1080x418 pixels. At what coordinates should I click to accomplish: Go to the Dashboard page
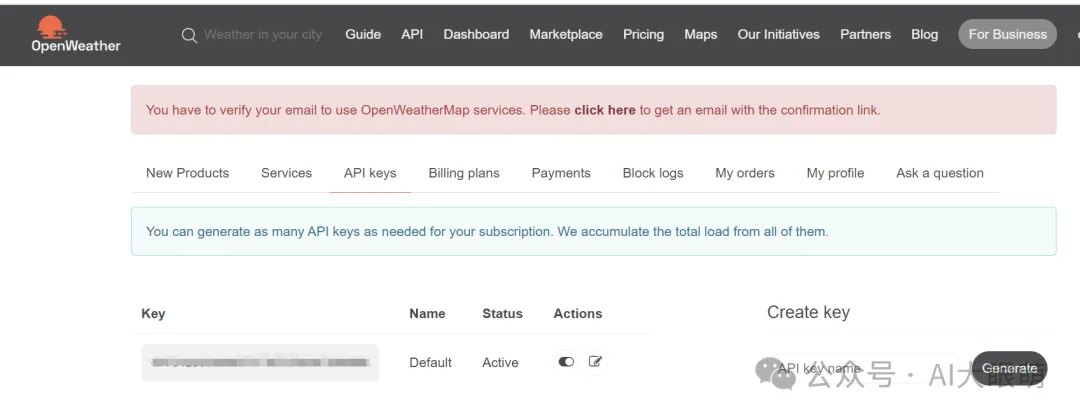[x=476, y=34]
